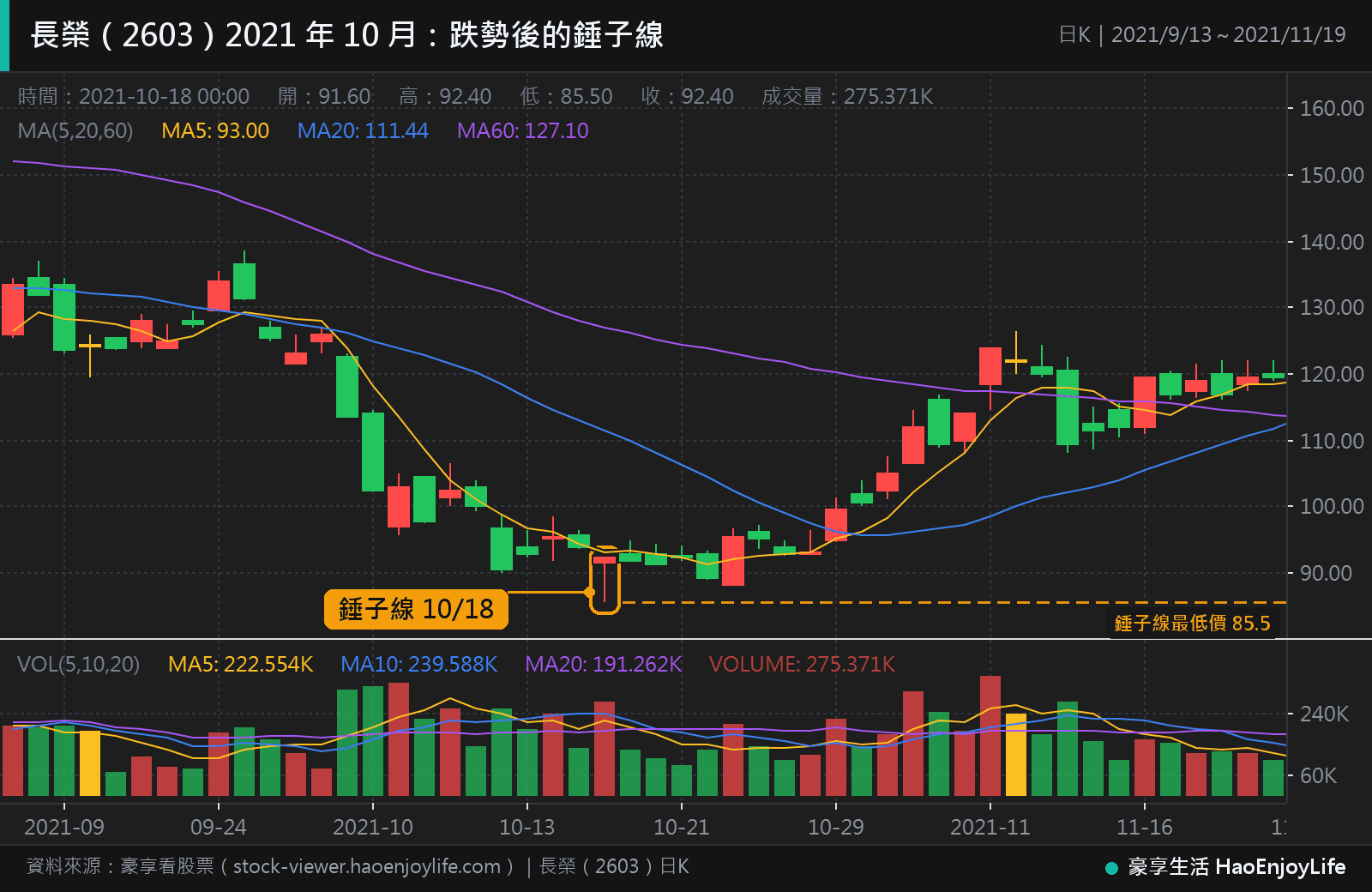Click the 10-29 time axis label
The height and width of the screenshot is (892, 1372).
click(x=836, y=827)
